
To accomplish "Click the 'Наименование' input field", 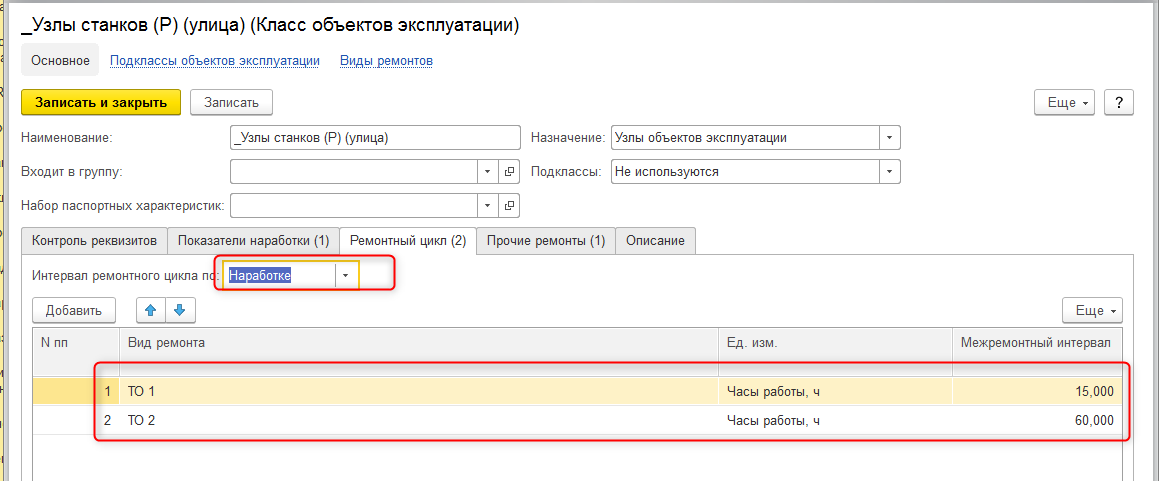I will click(x=376, y=137).
